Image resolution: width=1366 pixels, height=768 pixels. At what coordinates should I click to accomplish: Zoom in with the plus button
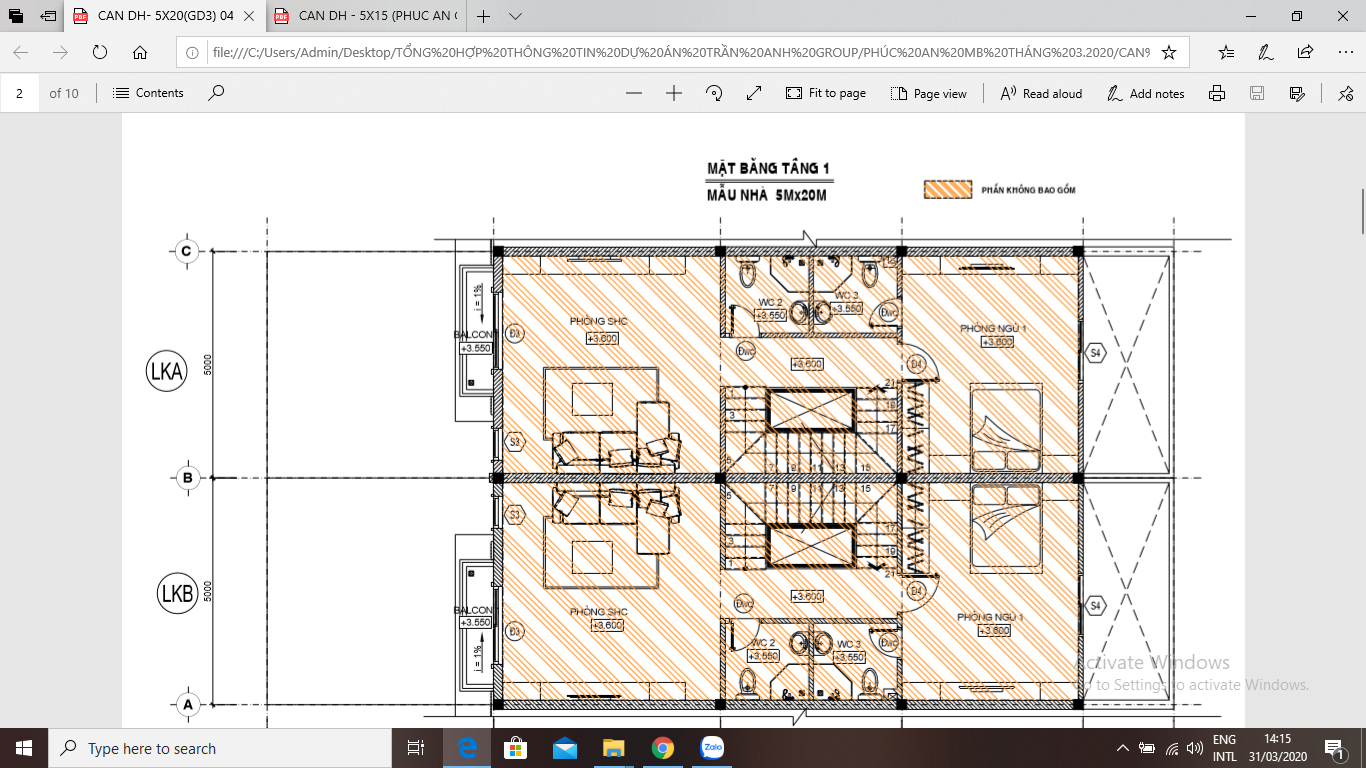[x=674, y=93]
